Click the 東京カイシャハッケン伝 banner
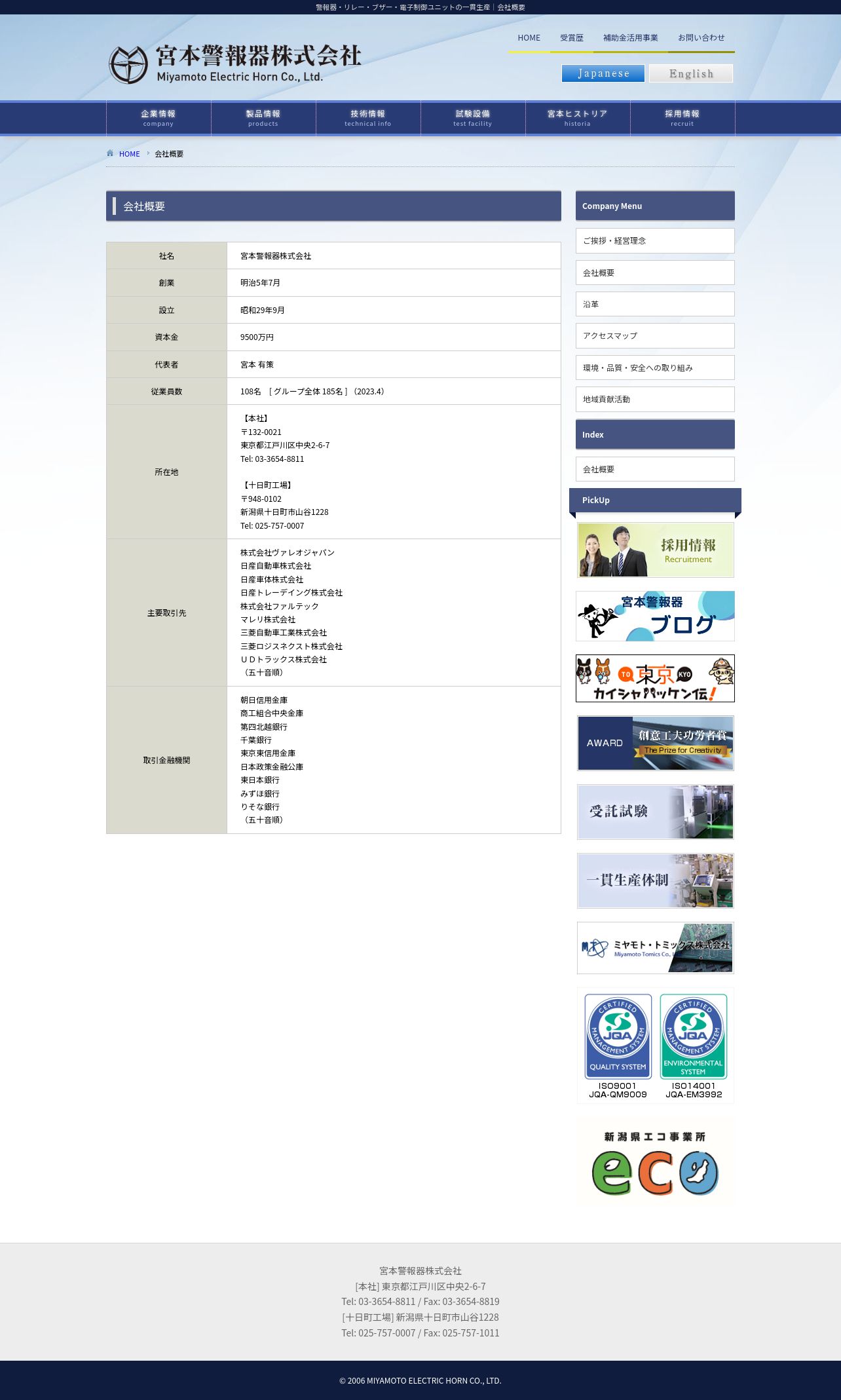Viewport: 841px width, 1400px height. [x=655, y=678]
